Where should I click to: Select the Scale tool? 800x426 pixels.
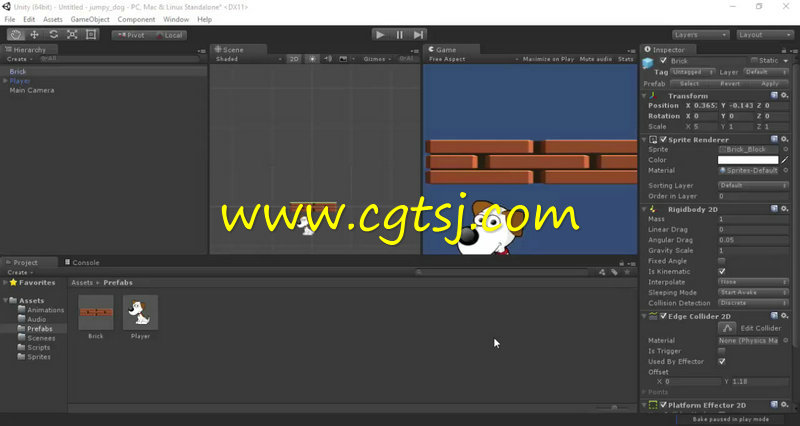(x=72, y=35)
